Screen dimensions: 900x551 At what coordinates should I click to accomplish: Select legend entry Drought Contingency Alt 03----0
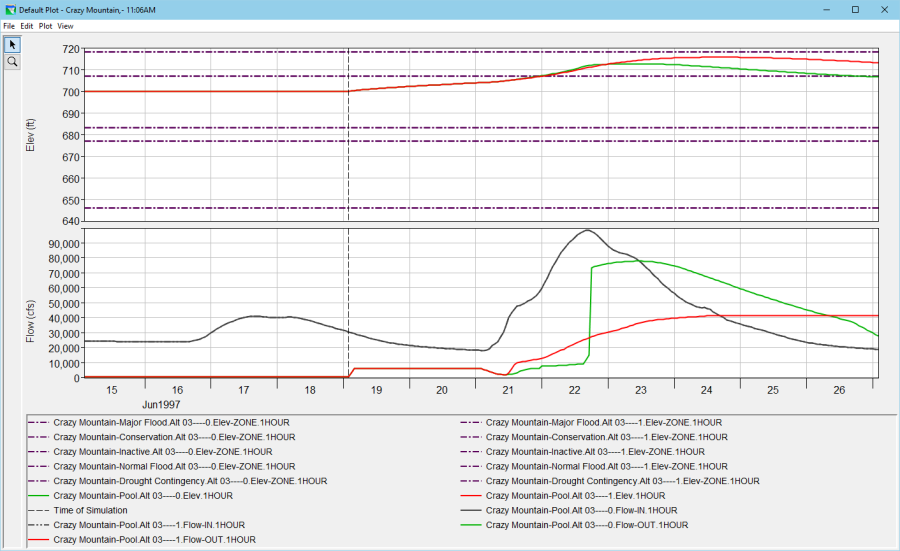point(178,481)
